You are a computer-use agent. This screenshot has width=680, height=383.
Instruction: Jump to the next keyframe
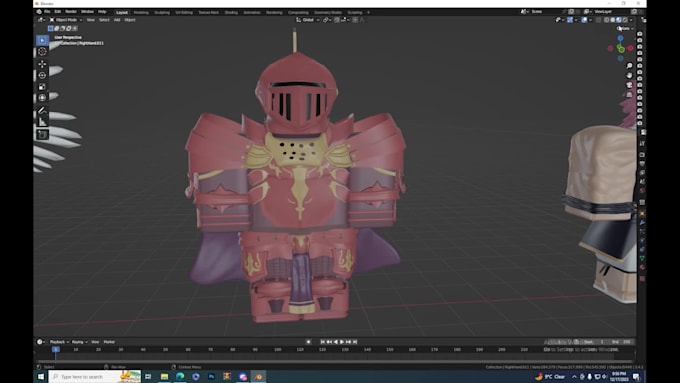pyautogui.click(x=348, y=342)
